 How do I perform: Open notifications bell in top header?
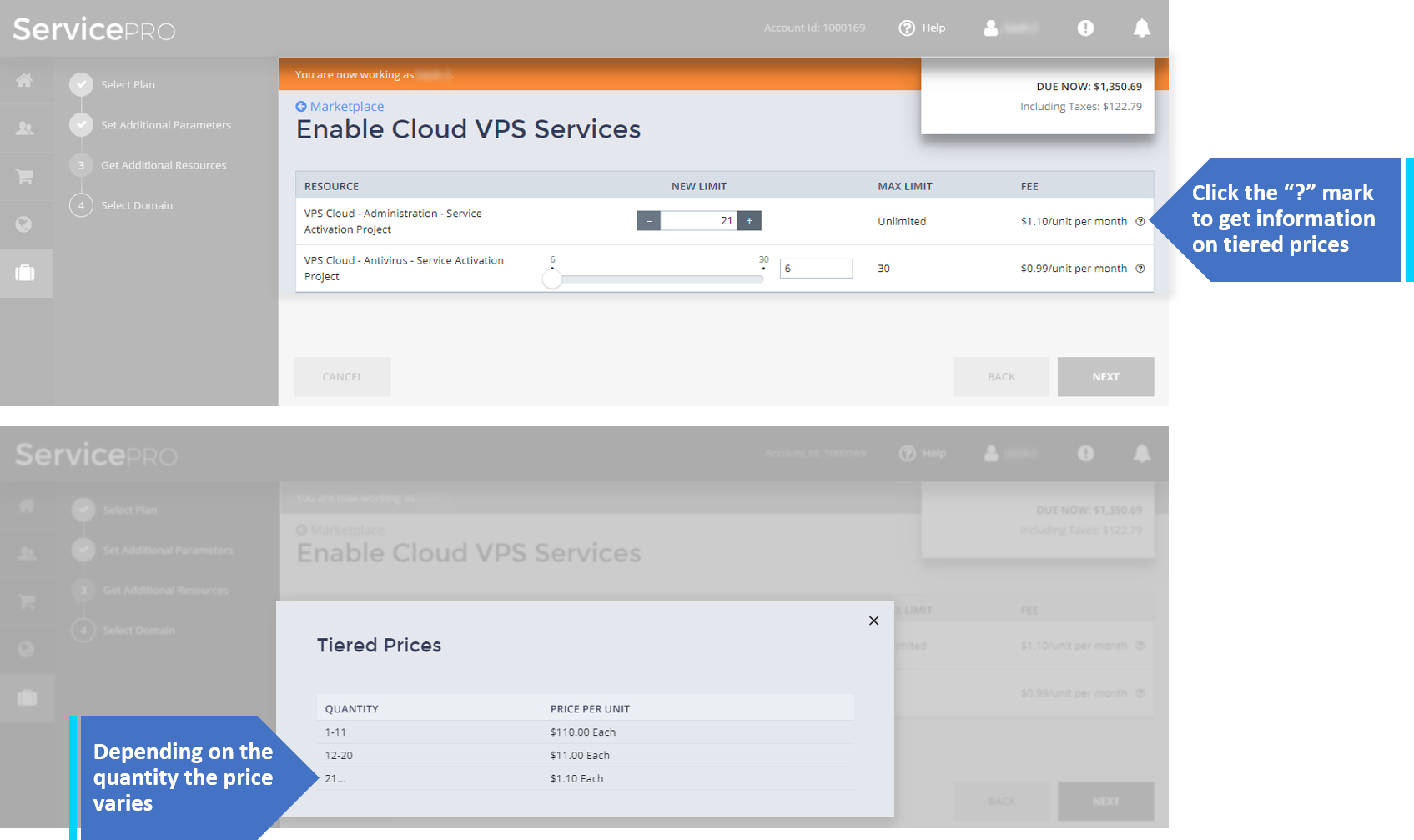click(1142, 28)
